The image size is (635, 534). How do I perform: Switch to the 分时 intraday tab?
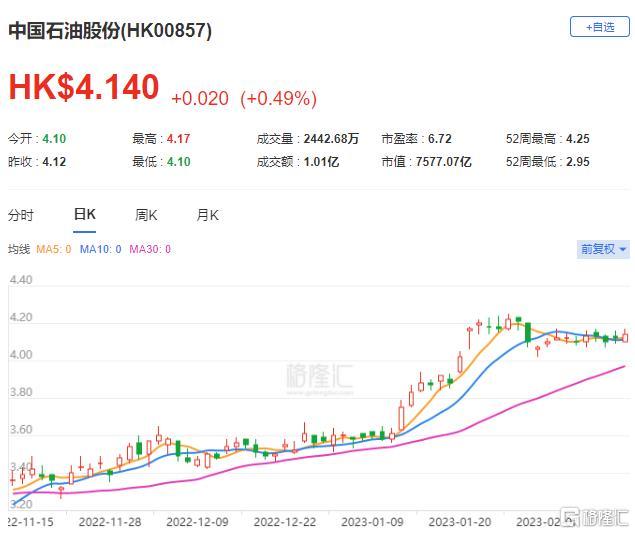(x=20, y=215)
